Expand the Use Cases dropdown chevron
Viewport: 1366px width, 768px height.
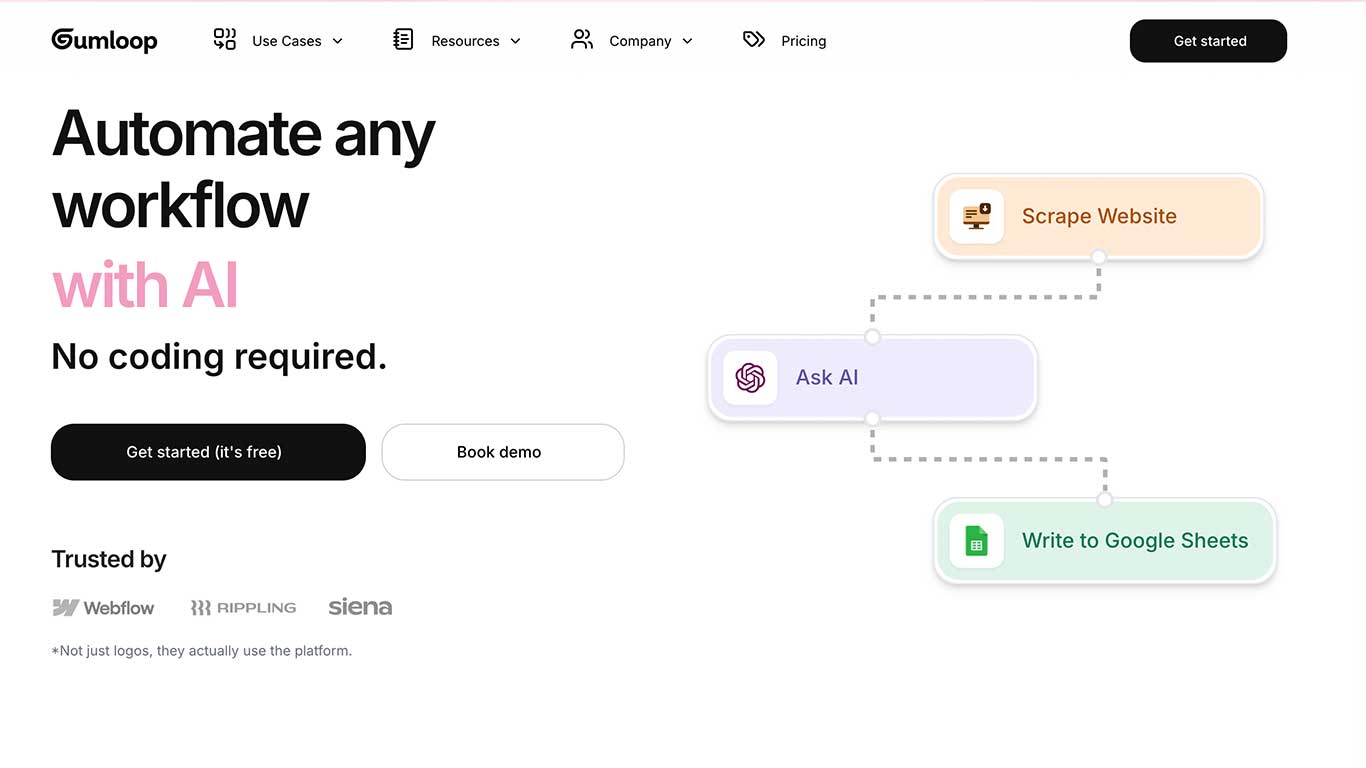338,41
